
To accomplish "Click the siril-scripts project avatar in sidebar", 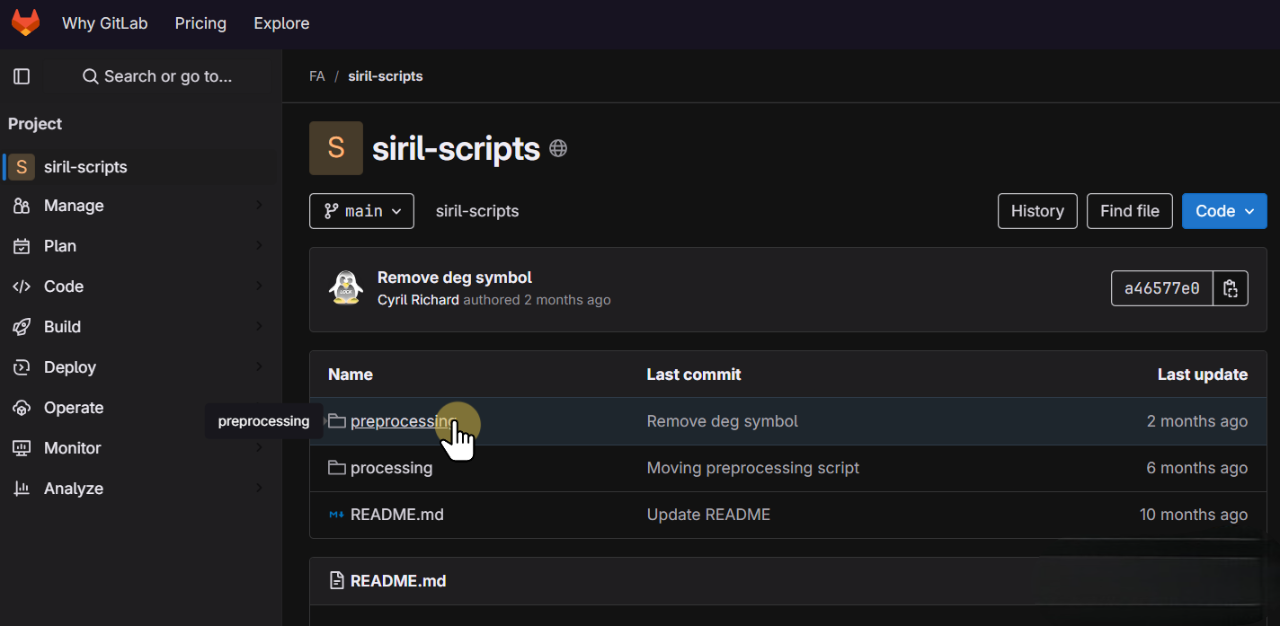I will 21,167.
